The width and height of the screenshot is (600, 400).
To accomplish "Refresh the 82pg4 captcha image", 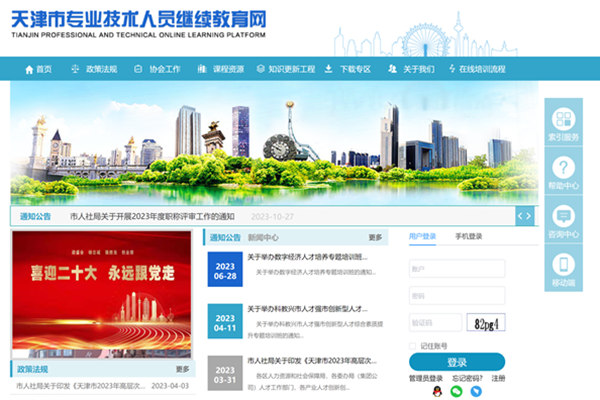I will click(x=486, y=323).
